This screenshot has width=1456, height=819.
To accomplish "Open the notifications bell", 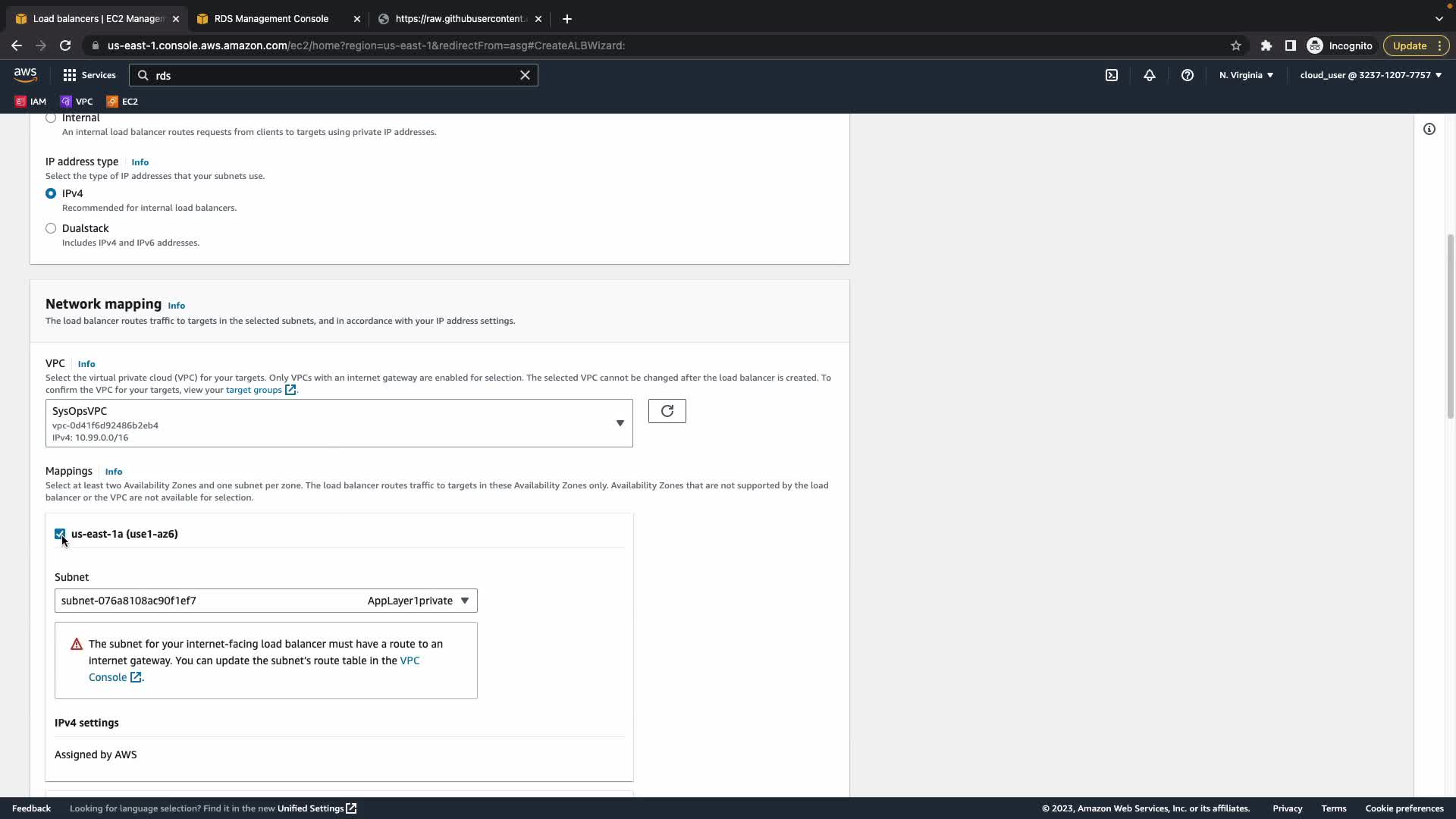I will pyautogui.click(x=1150, y=75).
